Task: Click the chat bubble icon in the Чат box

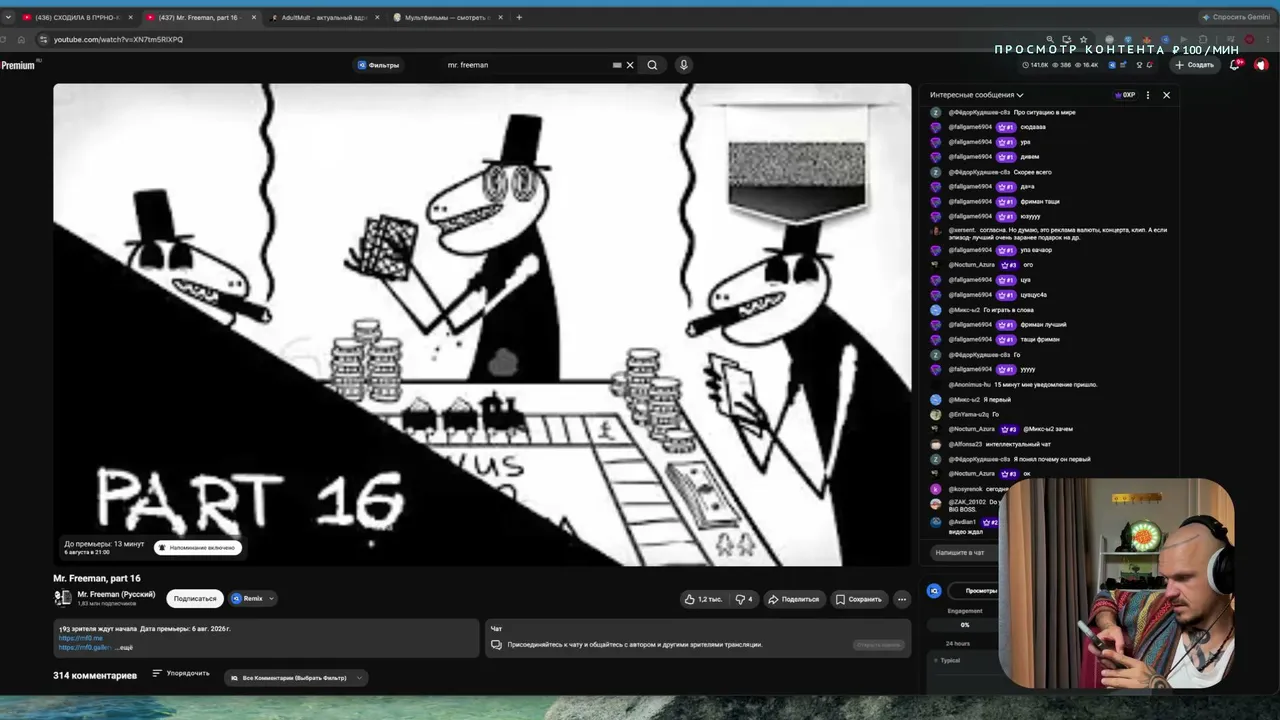Action: point(494,645)
